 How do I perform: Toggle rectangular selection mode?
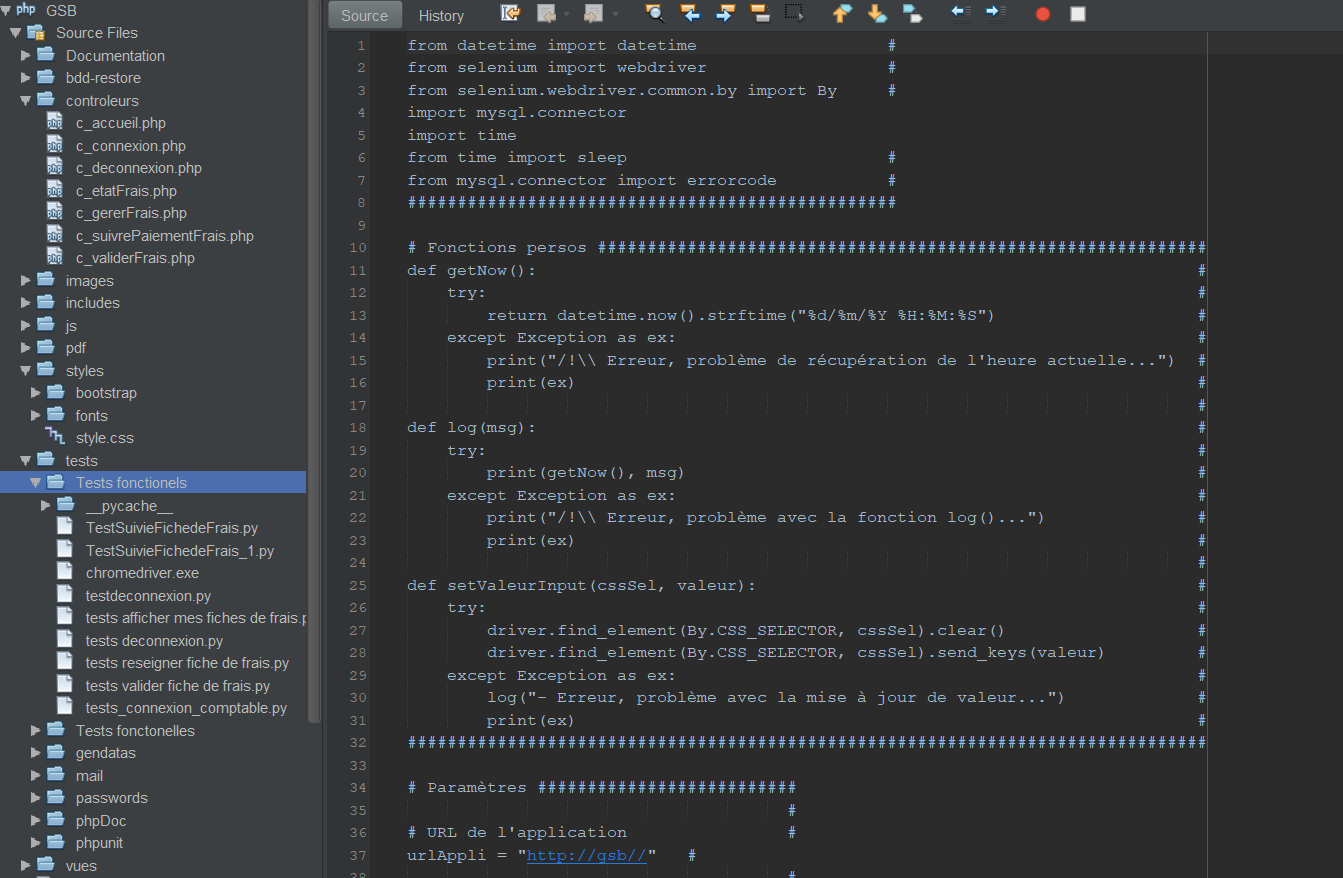point(794,14)
